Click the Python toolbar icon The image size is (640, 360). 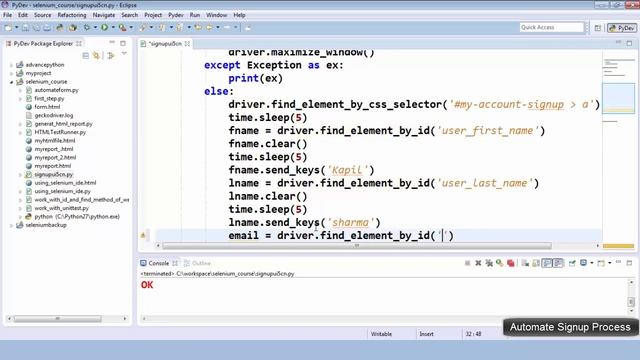[60, 27]
